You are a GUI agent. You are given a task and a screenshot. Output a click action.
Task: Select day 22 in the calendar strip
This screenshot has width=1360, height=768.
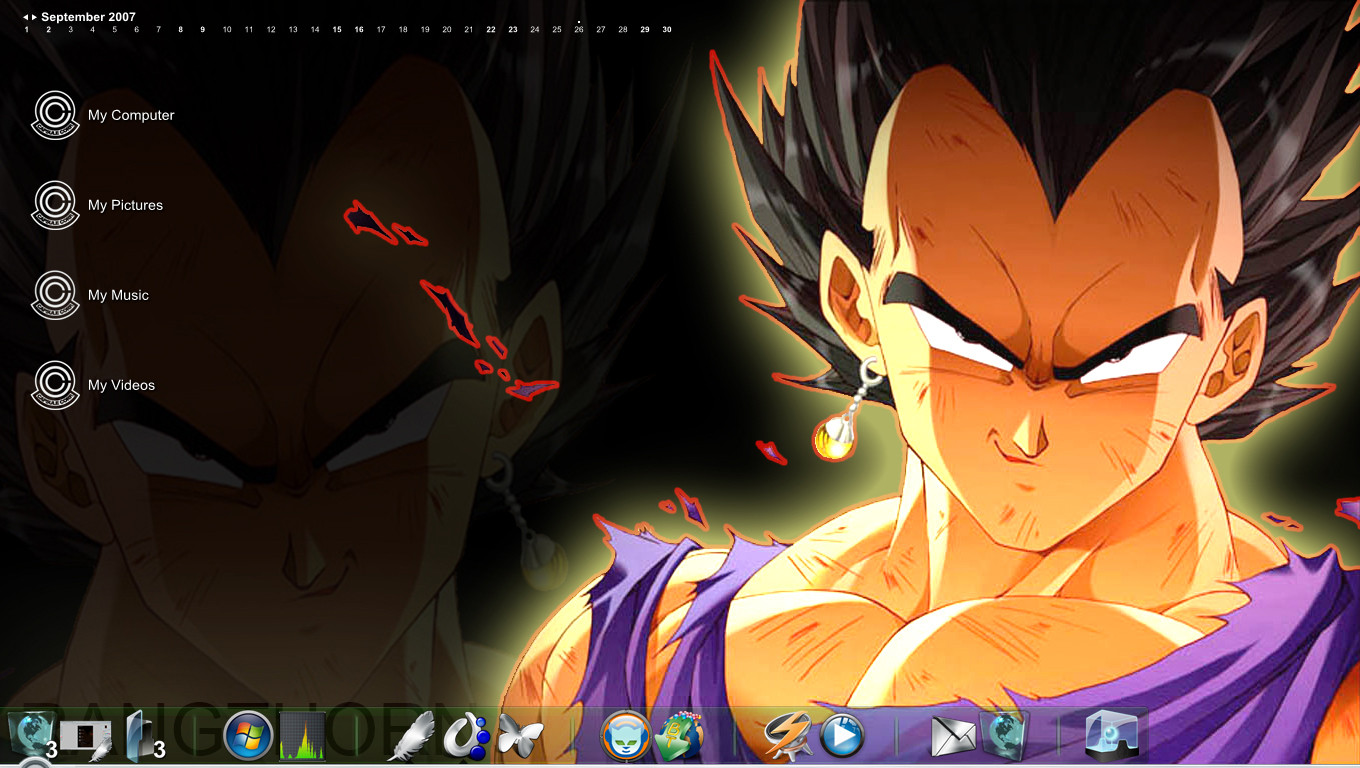point(491,30)
